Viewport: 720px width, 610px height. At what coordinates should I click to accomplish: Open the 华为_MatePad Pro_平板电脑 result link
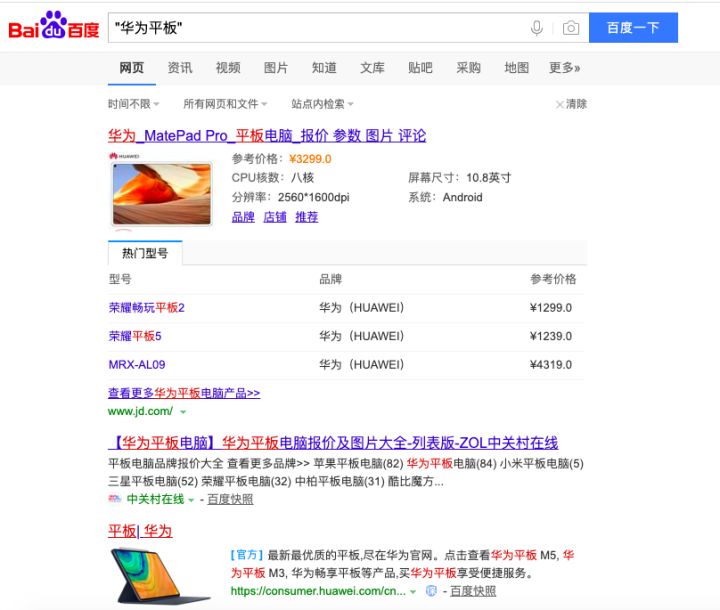point(267,136)
